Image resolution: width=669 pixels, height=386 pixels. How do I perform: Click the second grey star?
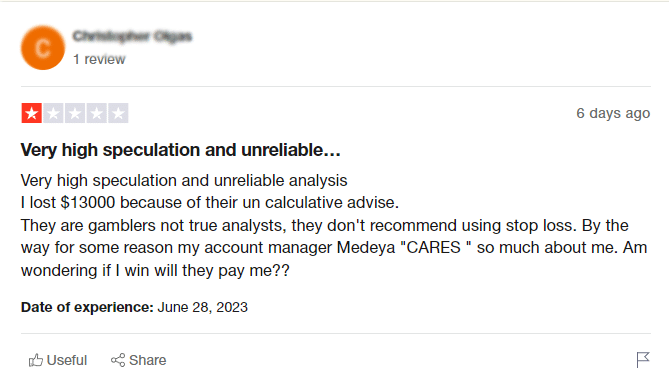click(x=53, y=113)
